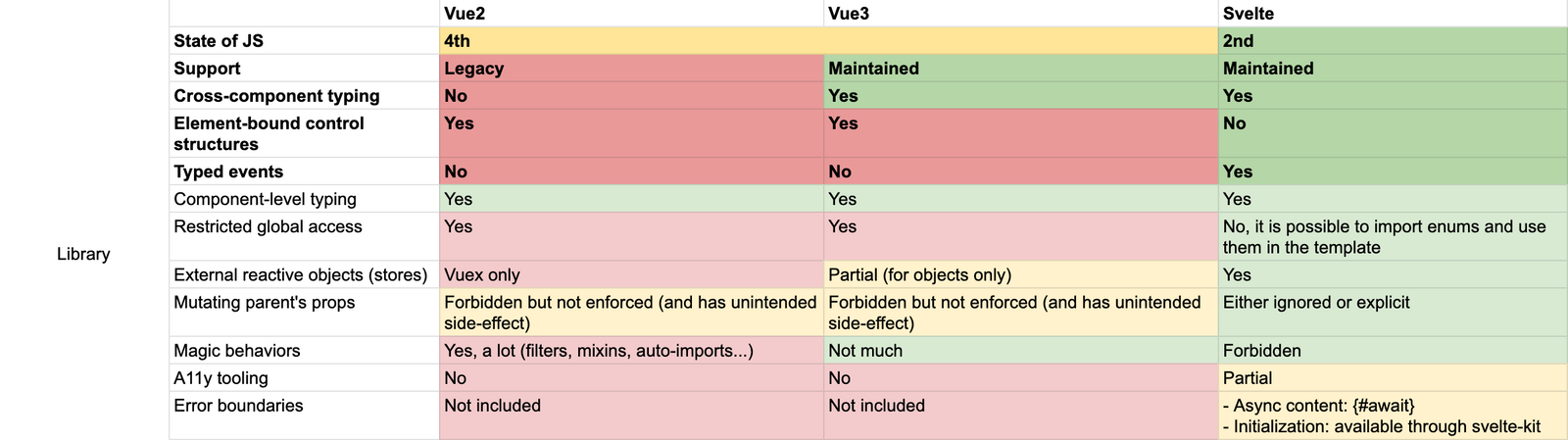The width and height of the screenshot is (1568, 440).
Task: Select the Svelte column header cell
Action: point(1392,14)
